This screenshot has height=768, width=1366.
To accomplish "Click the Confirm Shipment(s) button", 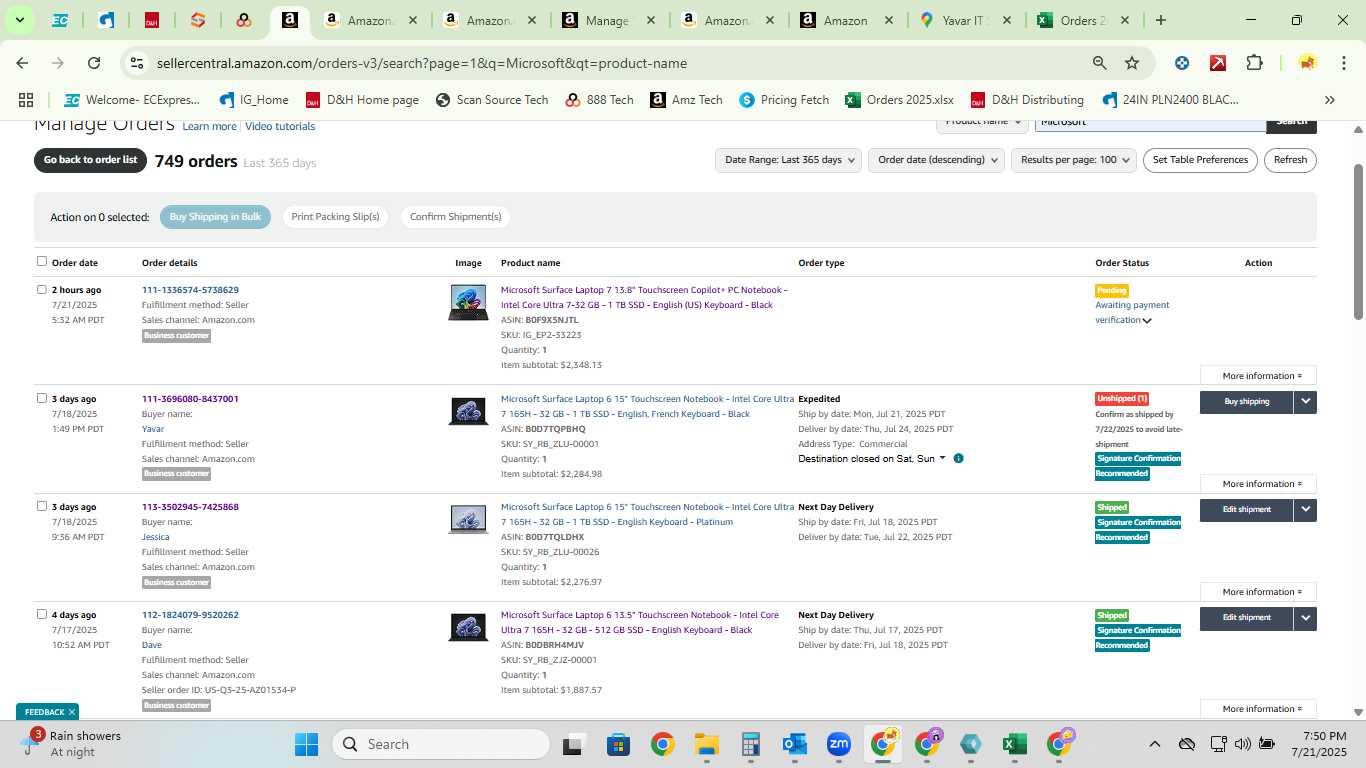I will (455, 217).
